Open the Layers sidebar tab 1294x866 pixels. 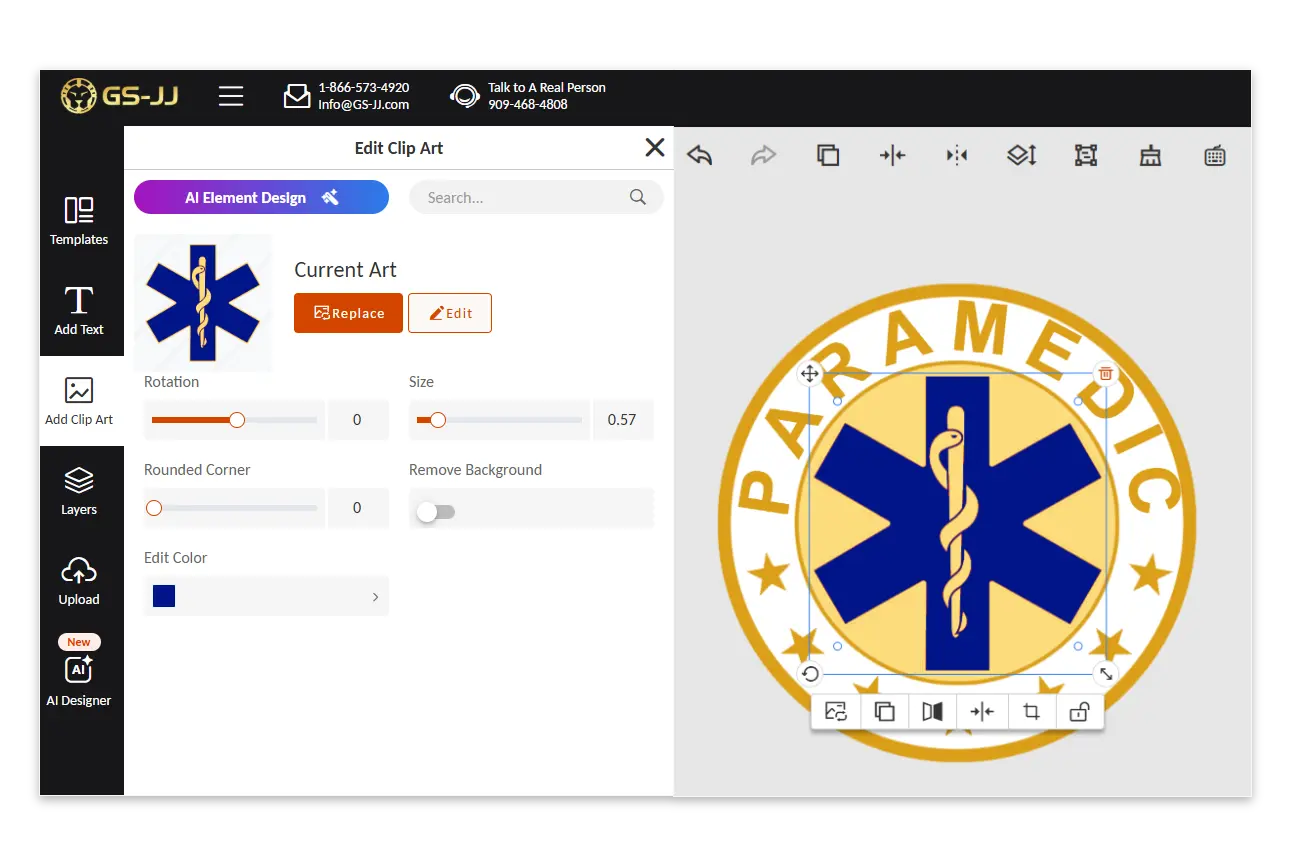79,491
